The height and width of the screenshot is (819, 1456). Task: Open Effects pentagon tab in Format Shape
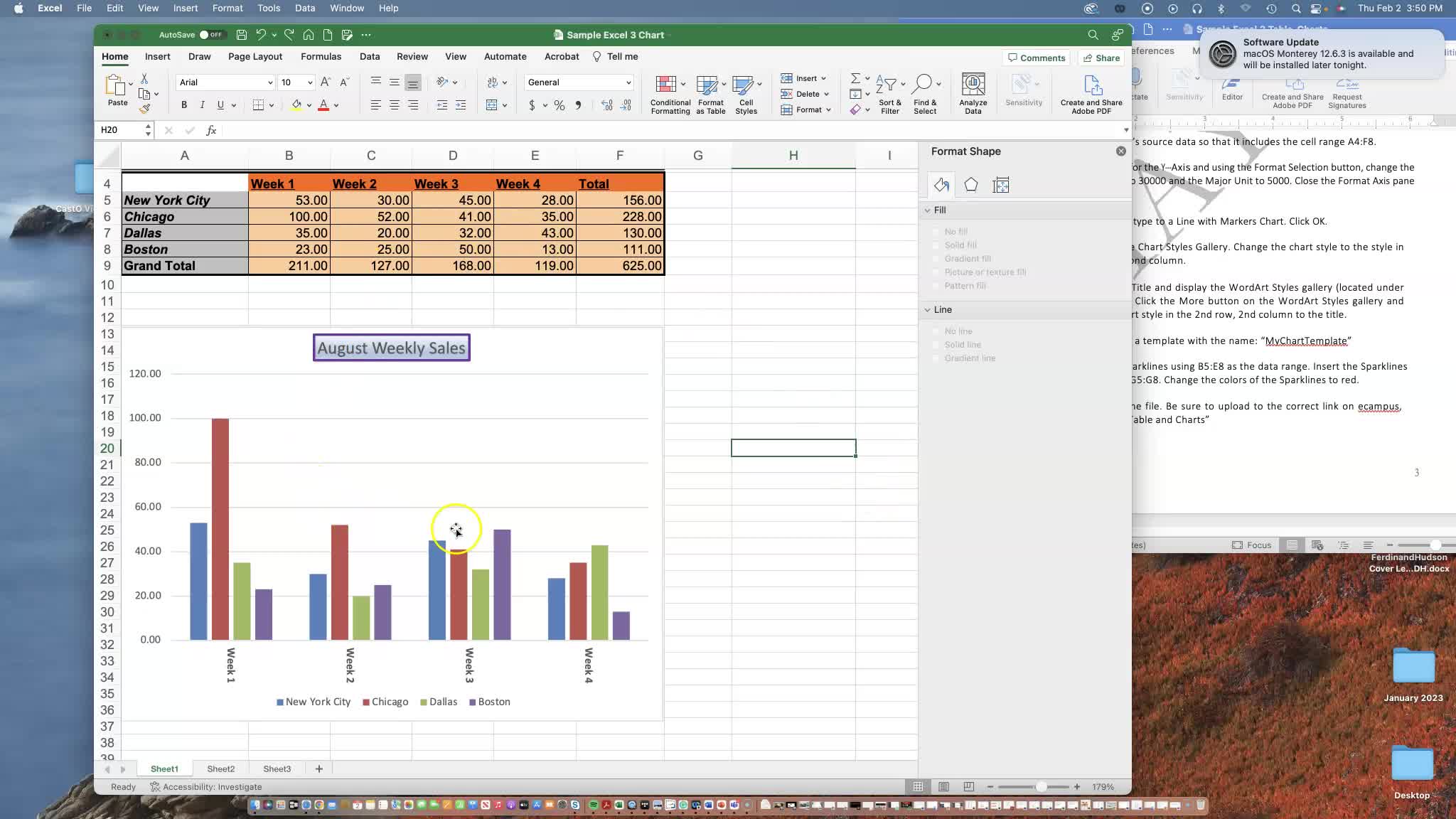[971, 186]
